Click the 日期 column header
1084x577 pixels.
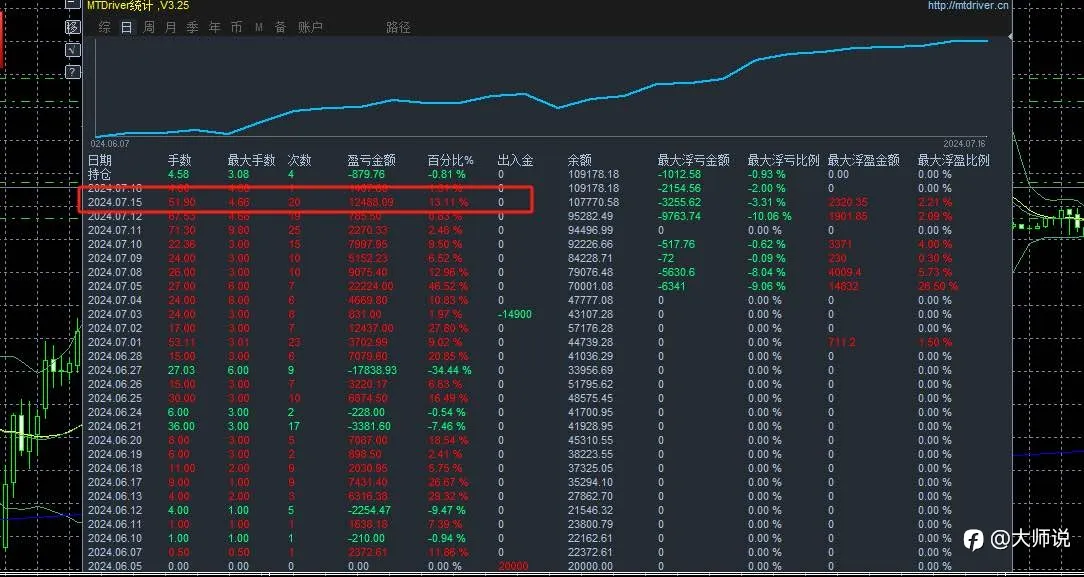[100, 160]
